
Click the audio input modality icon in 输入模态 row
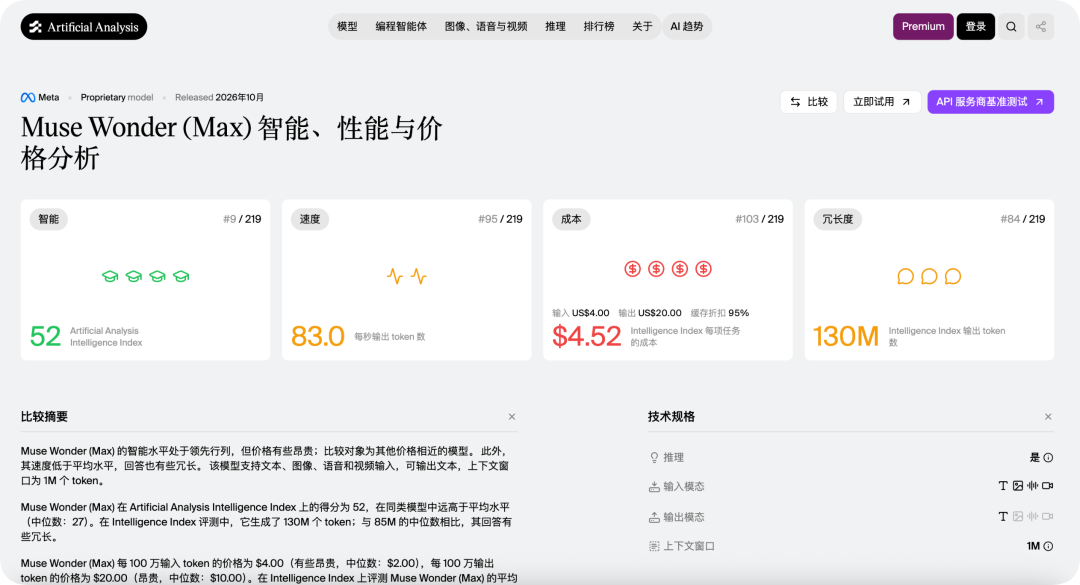[x=1032, y=486]
